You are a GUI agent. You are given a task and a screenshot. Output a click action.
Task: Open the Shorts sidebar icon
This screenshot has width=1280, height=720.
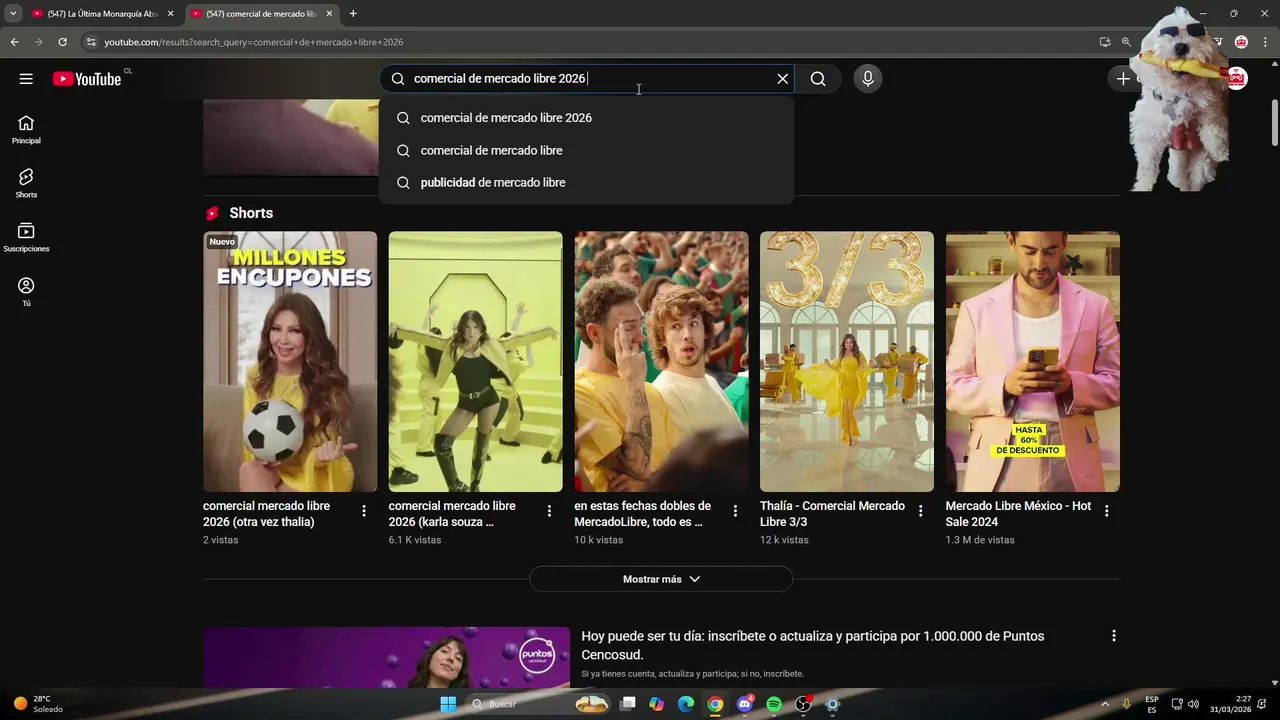pyautogui.click(x=26, y=183)
